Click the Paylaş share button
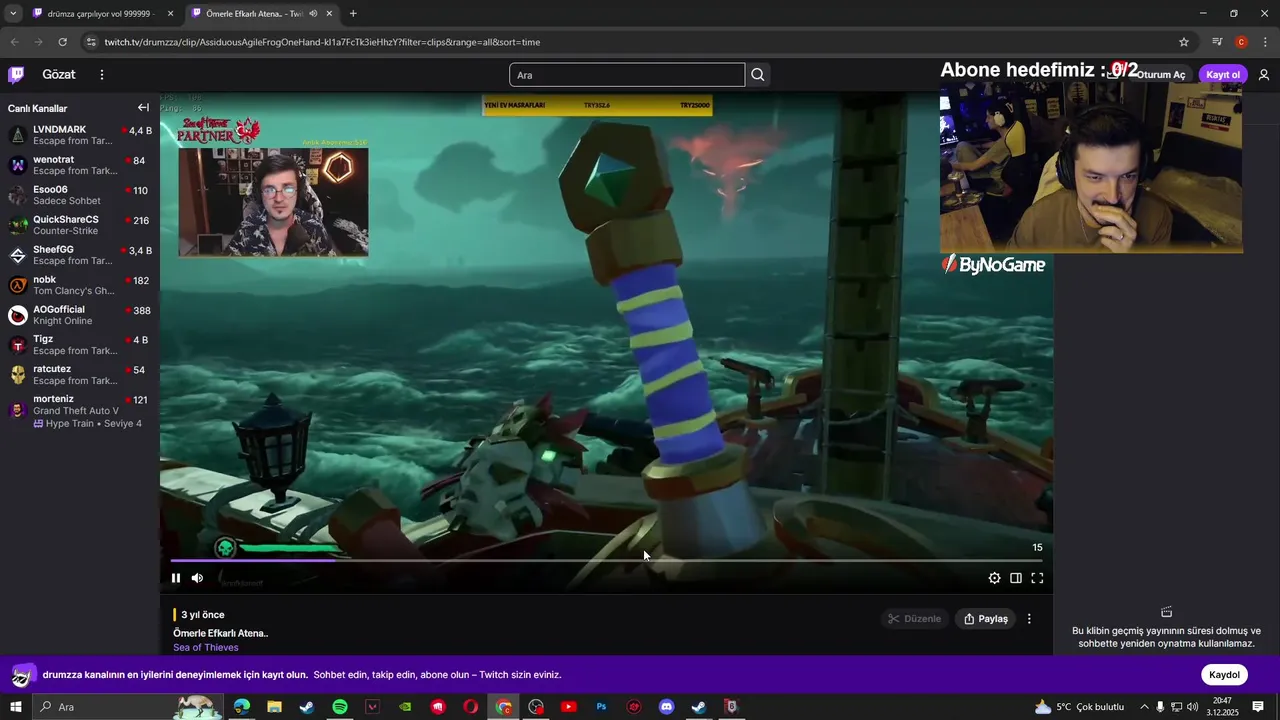 [985, 619]
